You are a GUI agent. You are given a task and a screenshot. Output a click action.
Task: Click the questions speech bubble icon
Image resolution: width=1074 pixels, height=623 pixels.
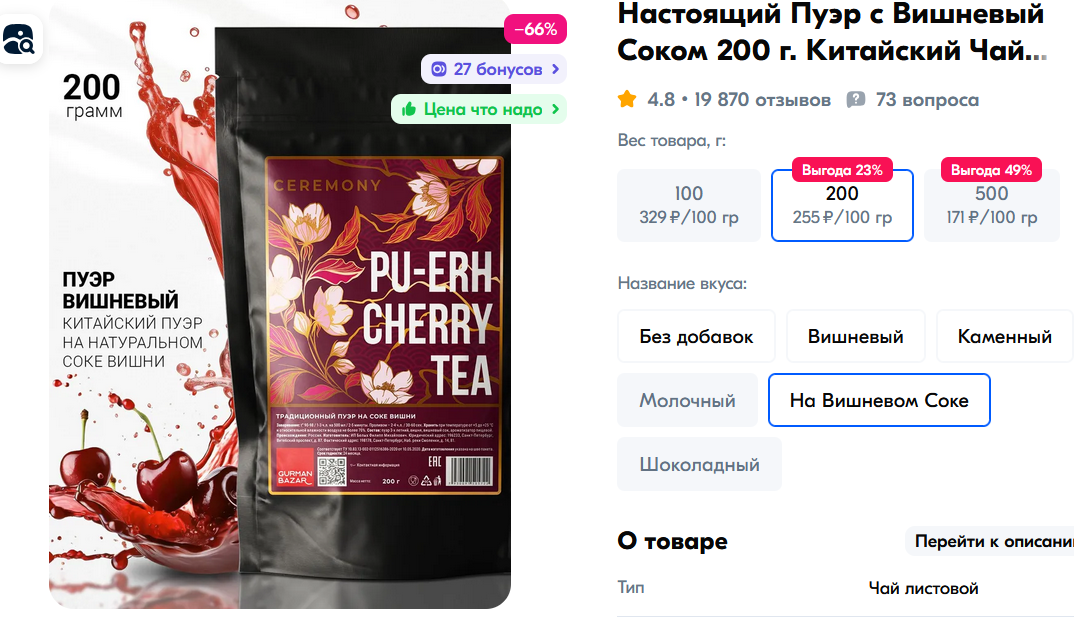click(x=856, y=100)
